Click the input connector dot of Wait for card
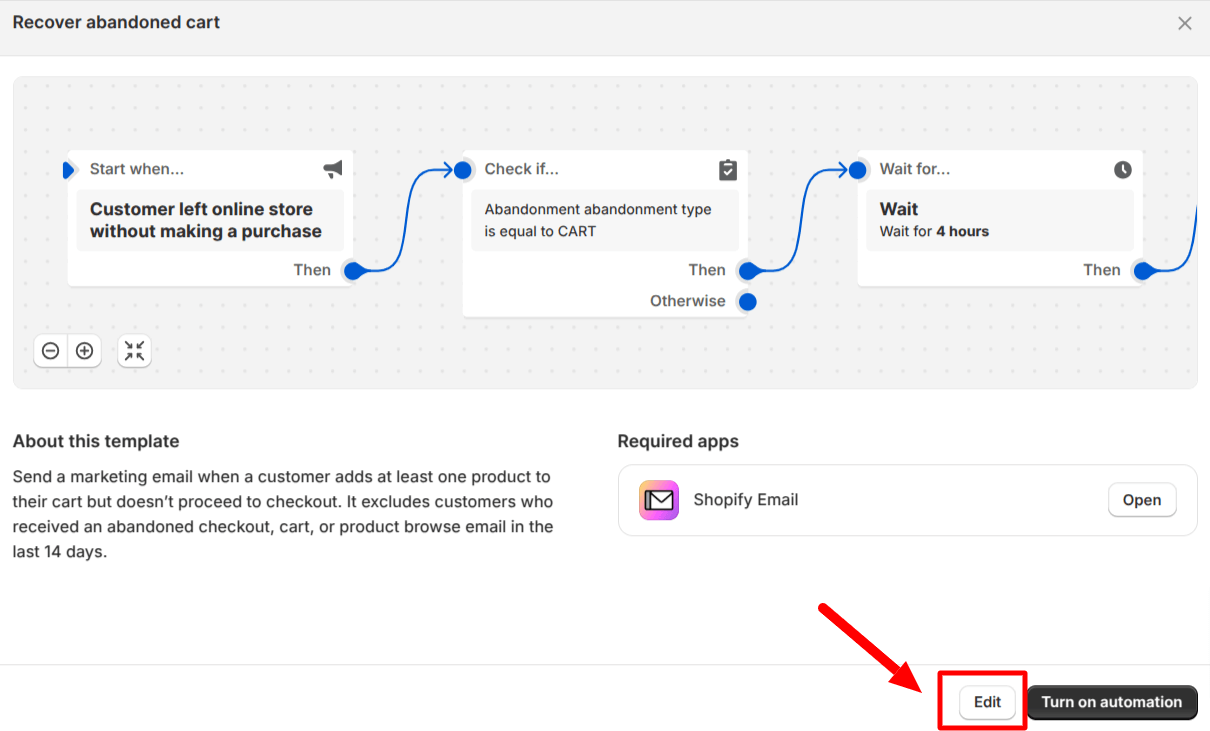1210x731 pixels. [857, 170]
